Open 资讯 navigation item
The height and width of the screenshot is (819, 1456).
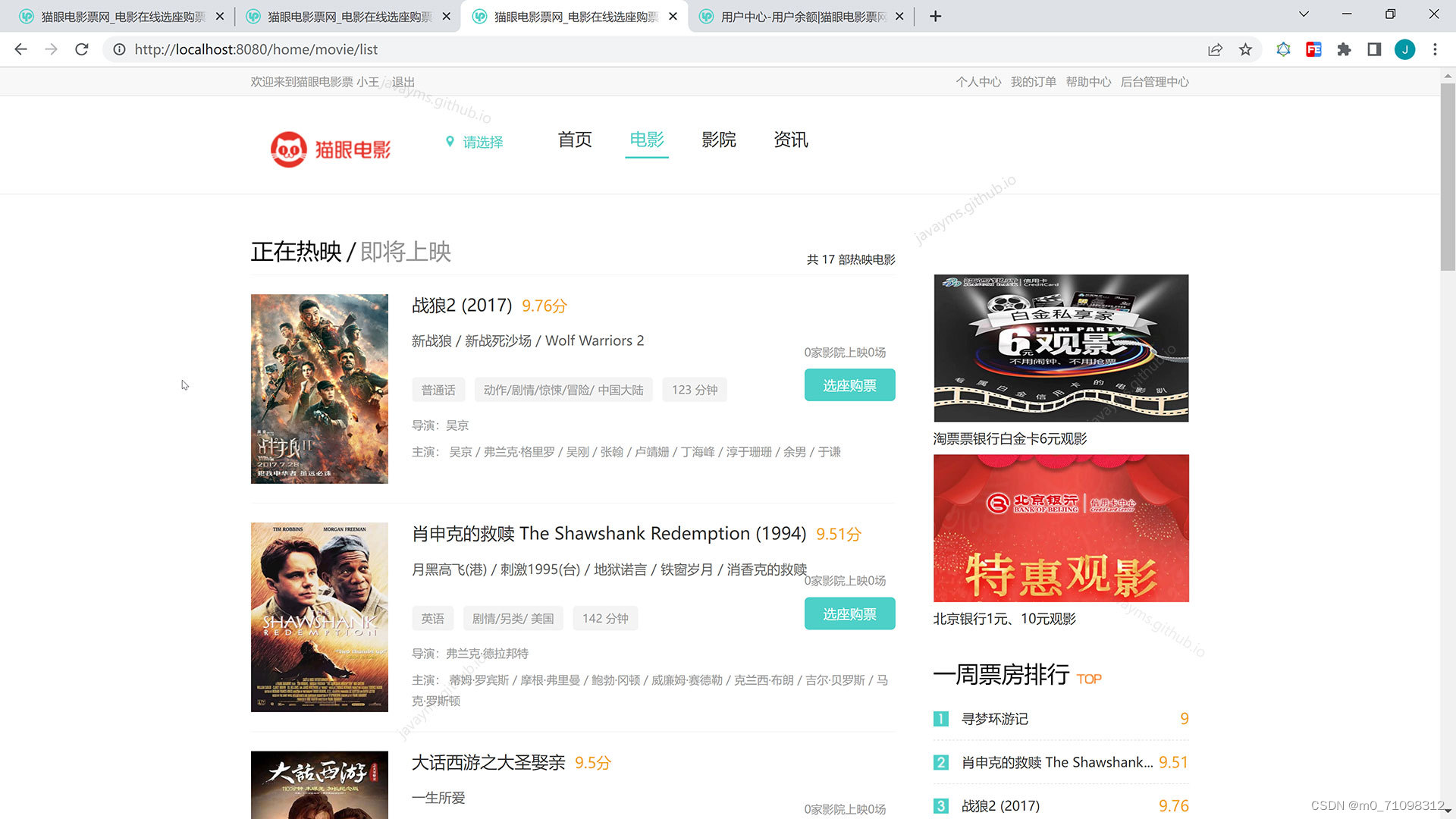click(x=791, y=140)
